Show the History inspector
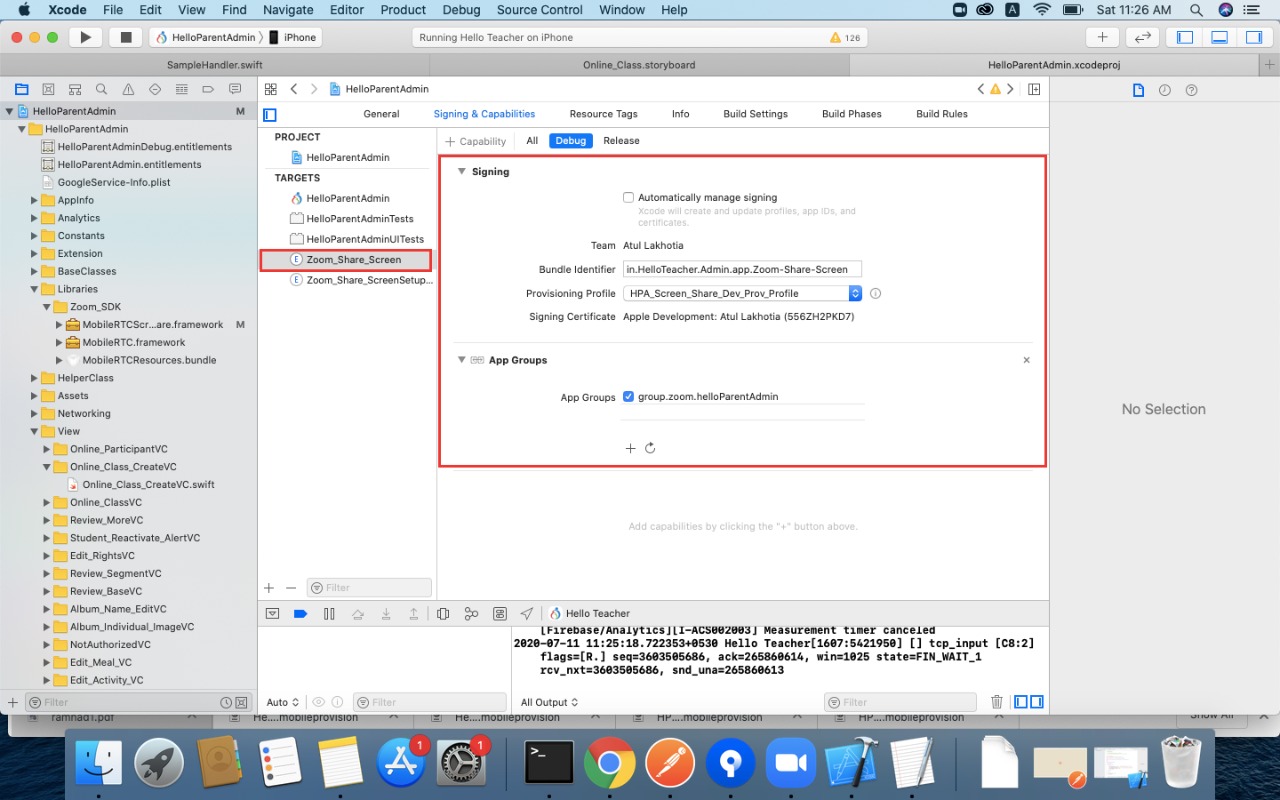The width and height of the screenshot is (1280, 800). click(x=1165, y=90)
